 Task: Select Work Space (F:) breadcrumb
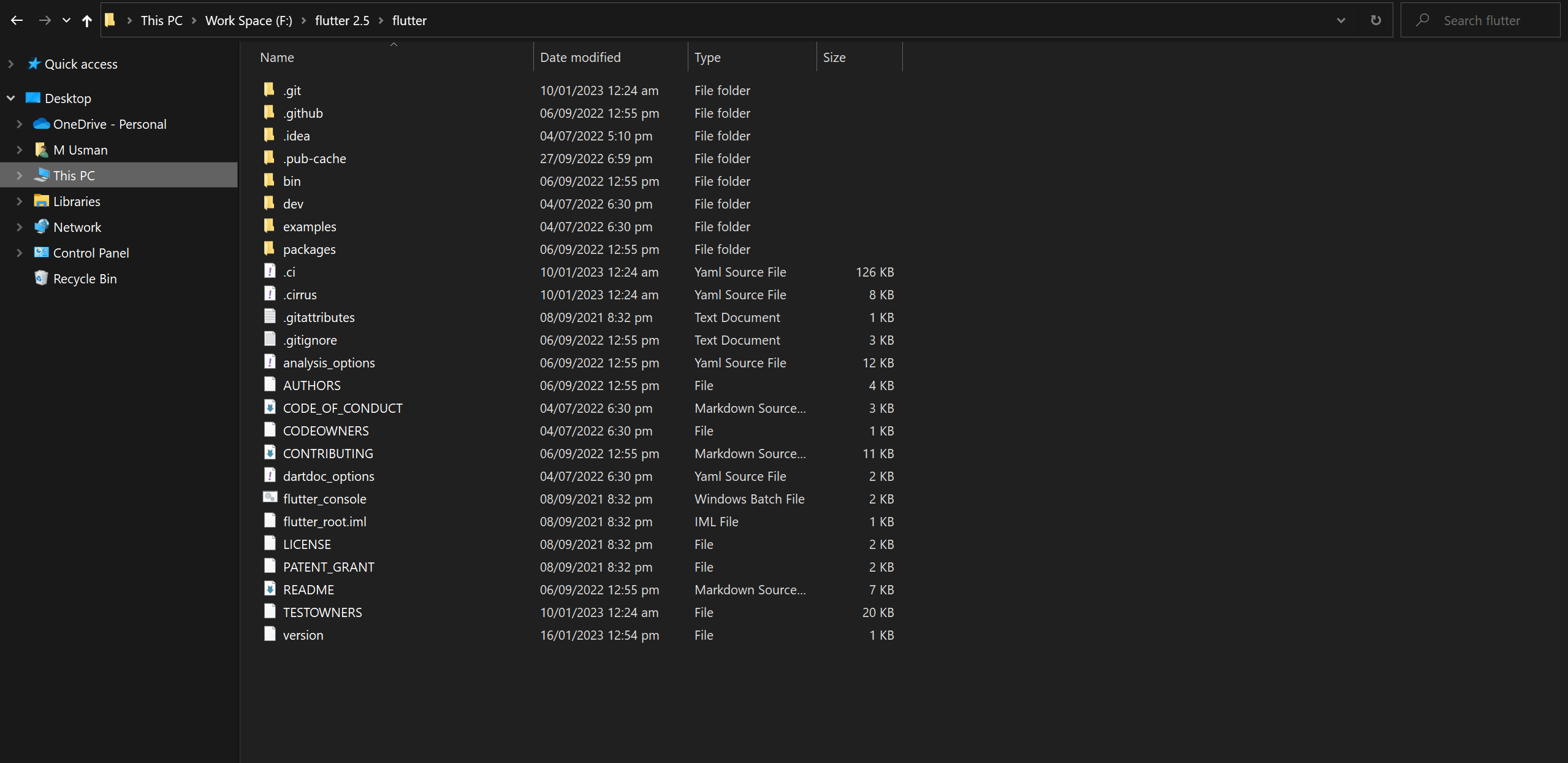click(248, 20)
